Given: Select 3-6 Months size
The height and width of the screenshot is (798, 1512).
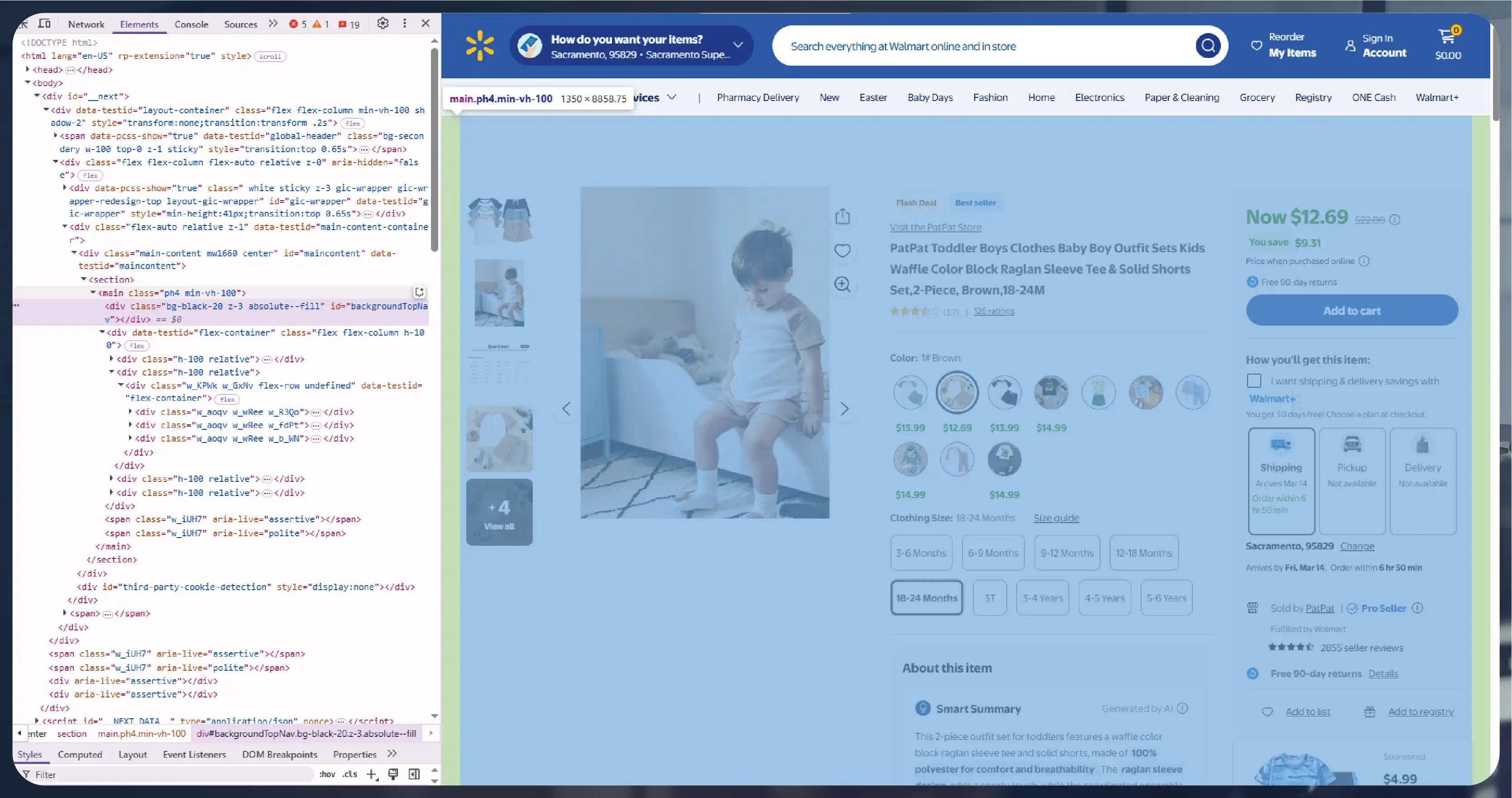Looking at the screenshot, I should coord(921,553).
